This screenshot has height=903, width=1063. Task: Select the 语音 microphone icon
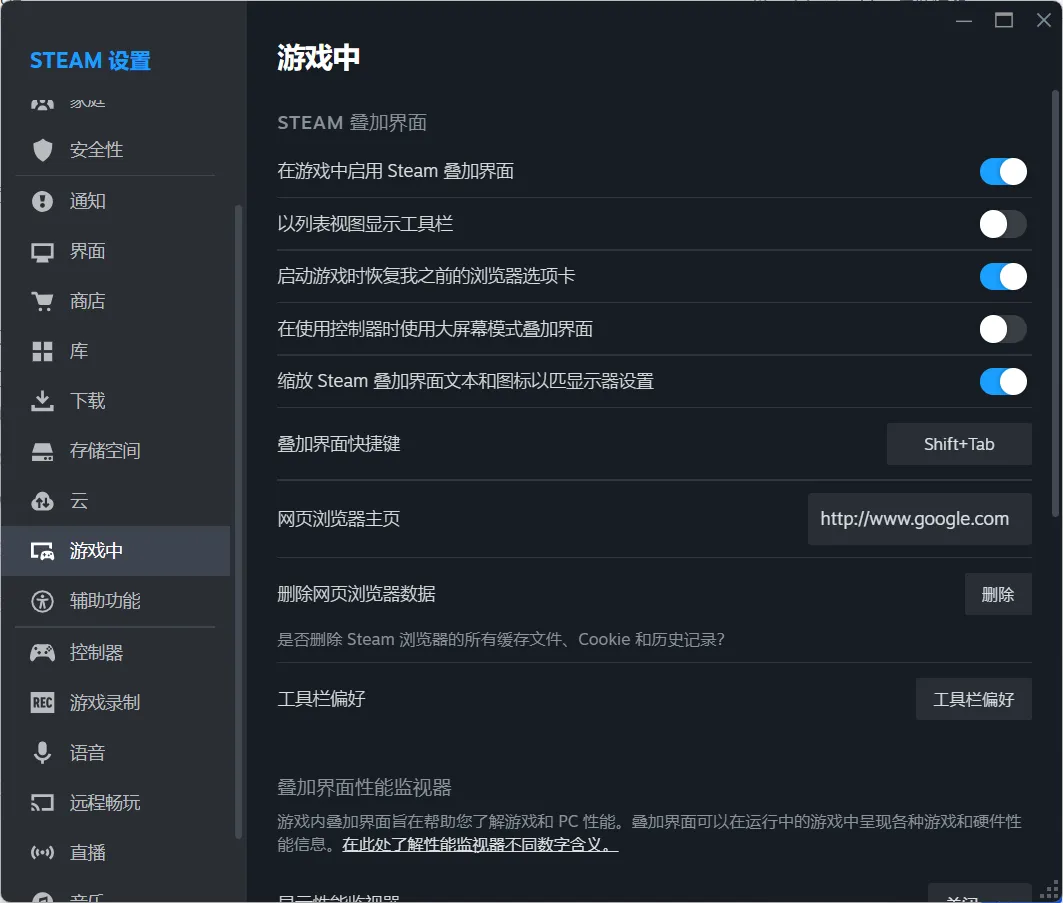coord(41,752)
